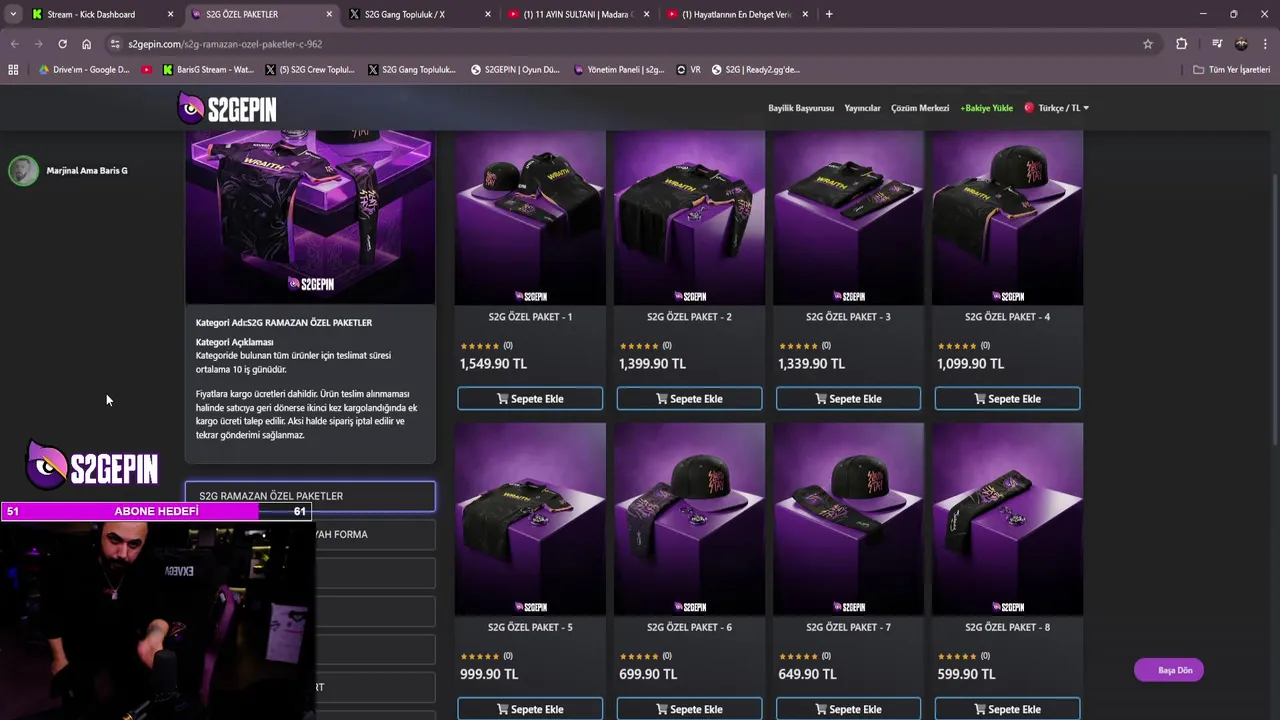The height and width of the screenshot is (720, 1280).
Task: Add S2G ÖZEL PAKET - 2 to cart
Action: [x=689, y=398]
